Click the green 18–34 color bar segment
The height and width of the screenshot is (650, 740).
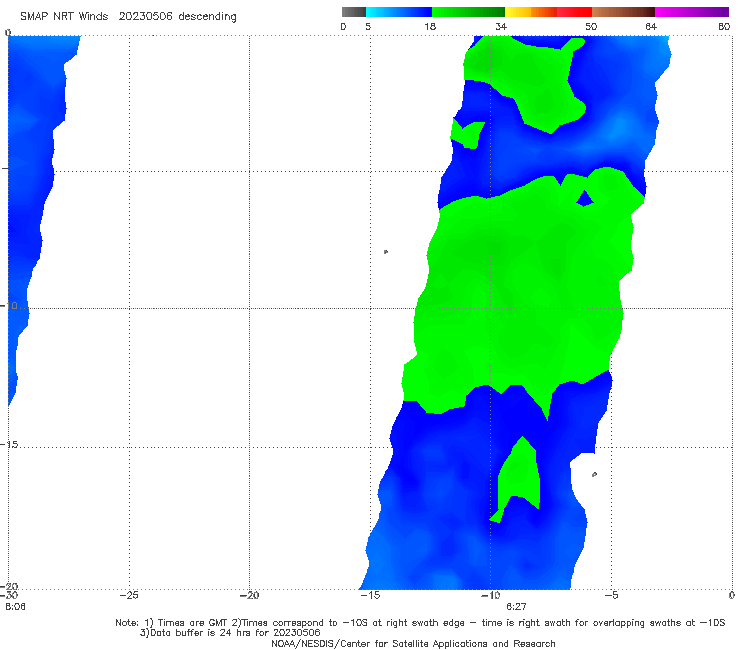point(468,12)
